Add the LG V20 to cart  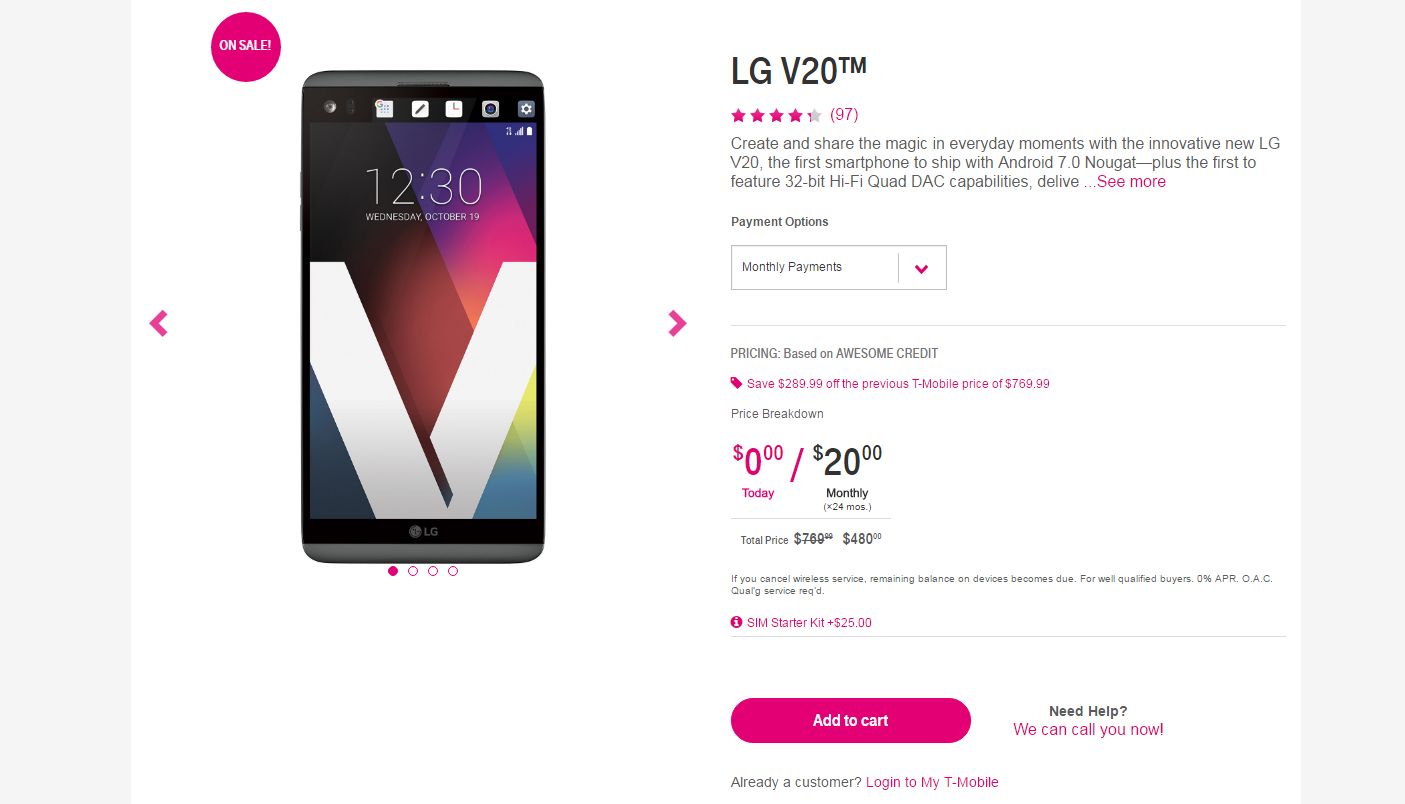click(851, 720)
